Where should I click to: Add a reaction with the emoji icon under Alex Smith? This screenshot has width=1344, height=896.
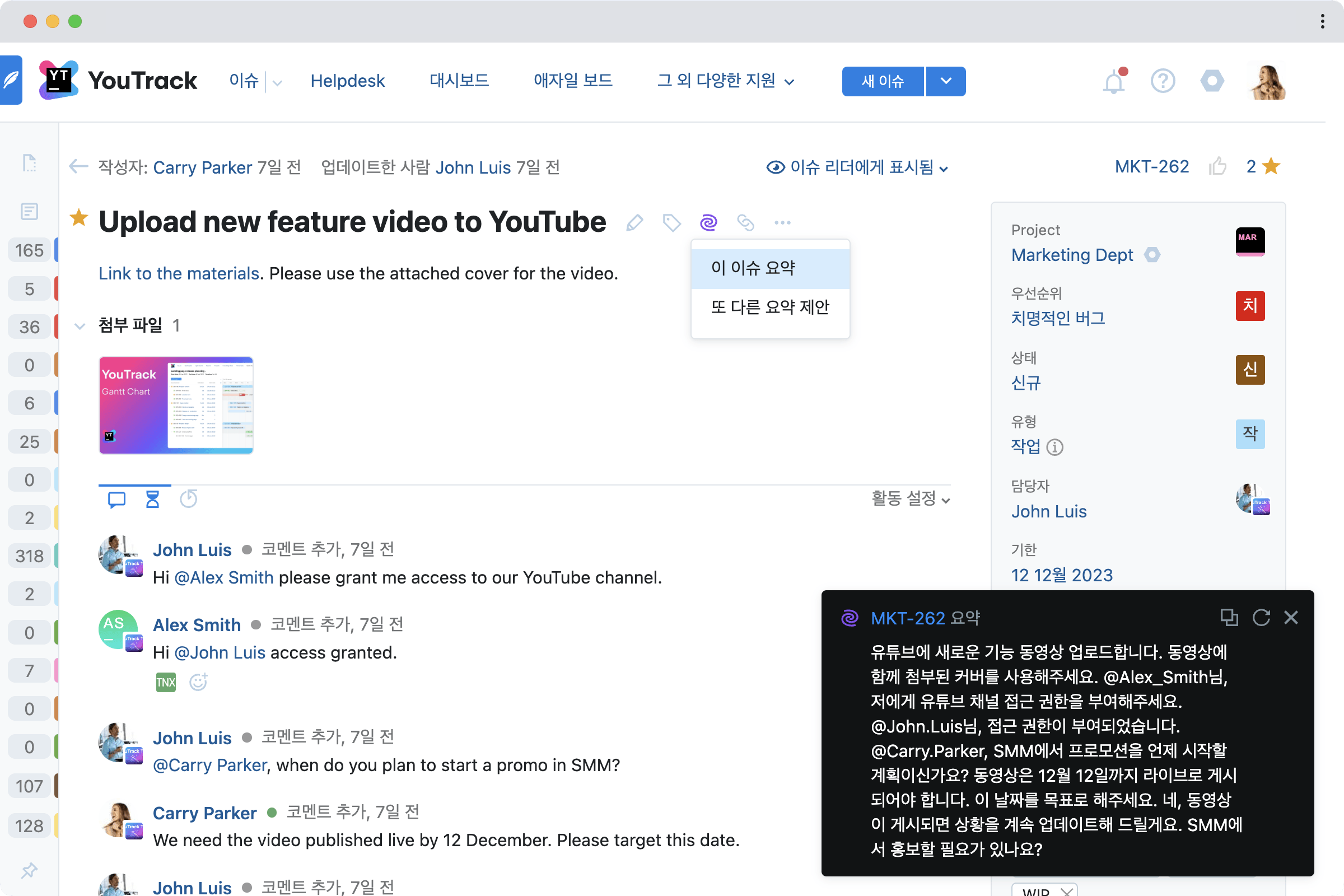[x=198, y=682]
